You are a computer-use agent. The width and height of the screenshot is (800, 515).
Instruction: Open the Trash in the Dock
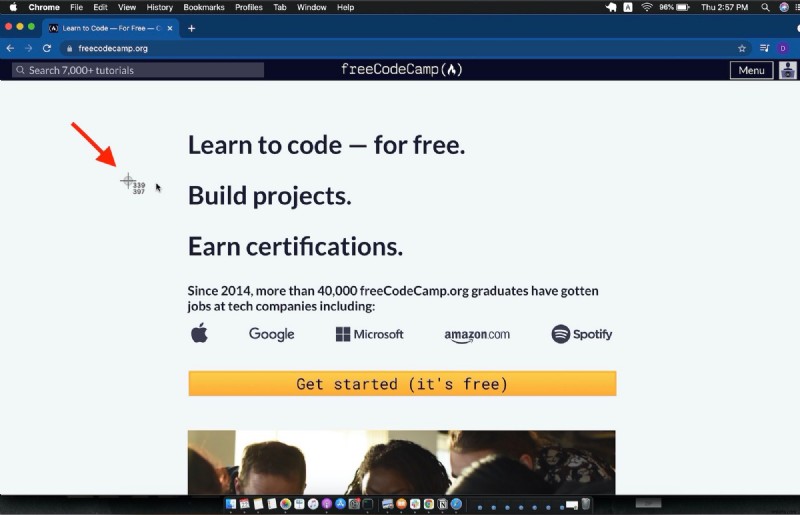point(586,504)
